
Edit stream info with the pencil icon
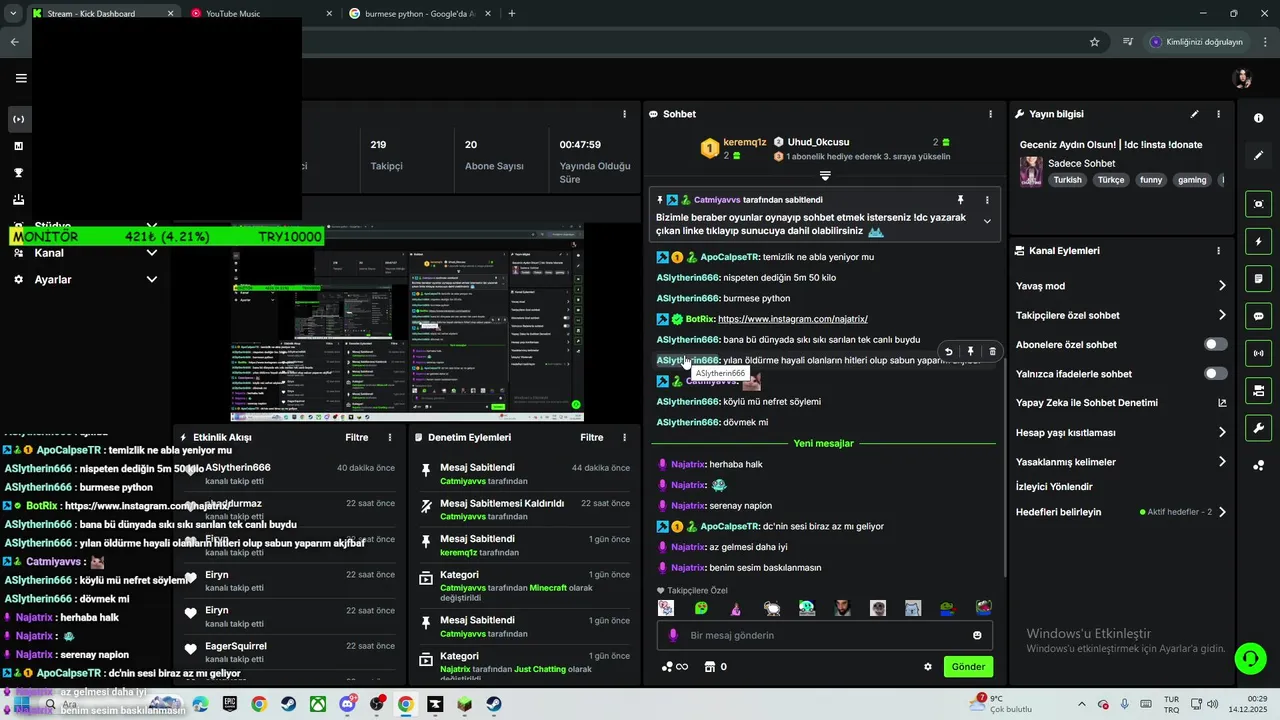[1194, 114]
